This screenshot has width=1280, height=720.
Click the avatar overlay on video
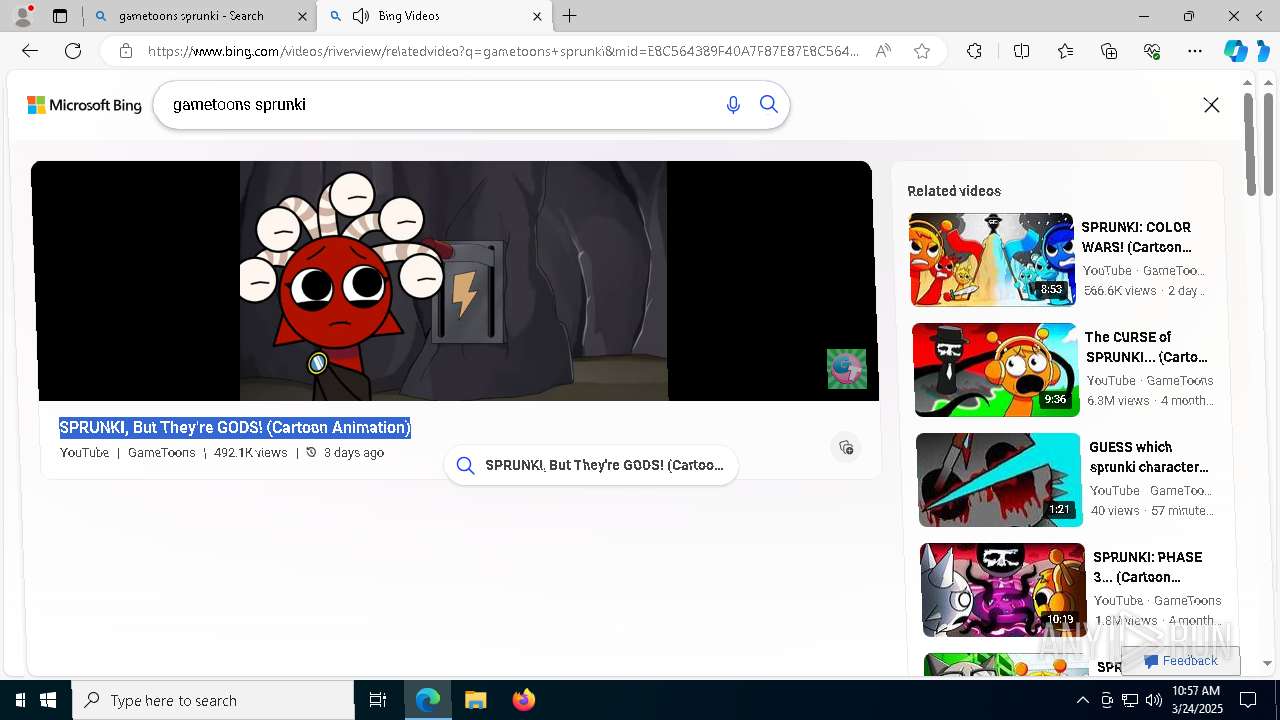[x=846, y=368]
